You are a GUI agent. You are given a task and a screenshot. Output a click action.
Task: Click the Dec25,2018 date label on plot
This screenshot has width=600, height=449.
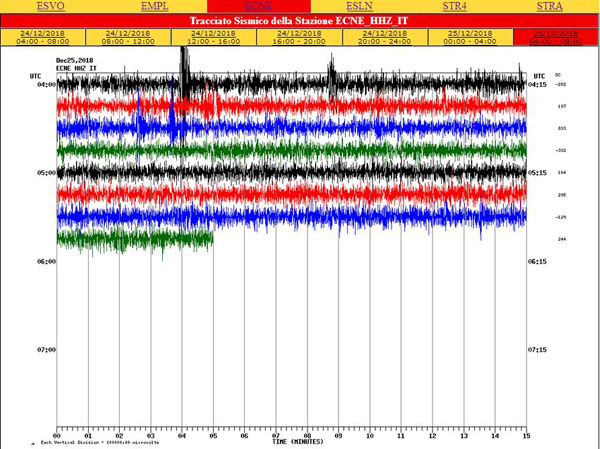click(x=78, y=60)
